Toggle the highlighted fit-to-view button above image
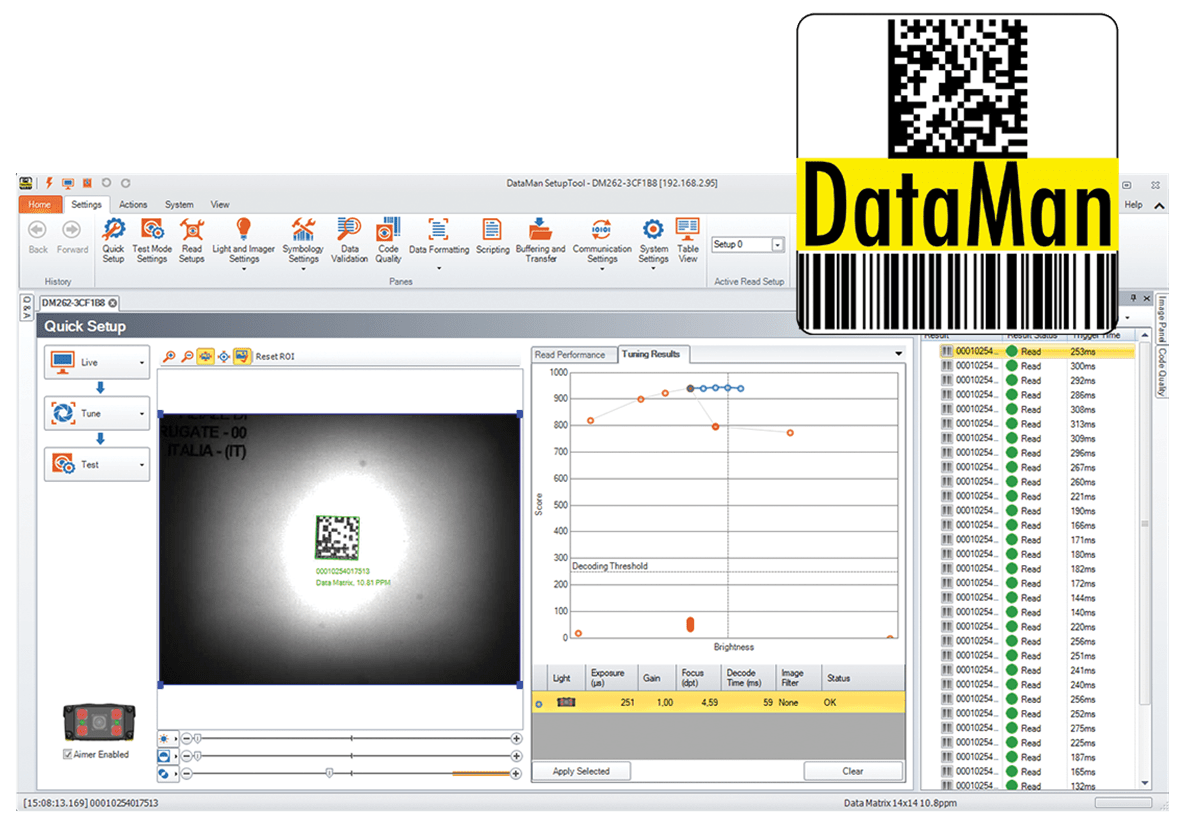Viewport: 1180px width, 837px height. (205, 356)
